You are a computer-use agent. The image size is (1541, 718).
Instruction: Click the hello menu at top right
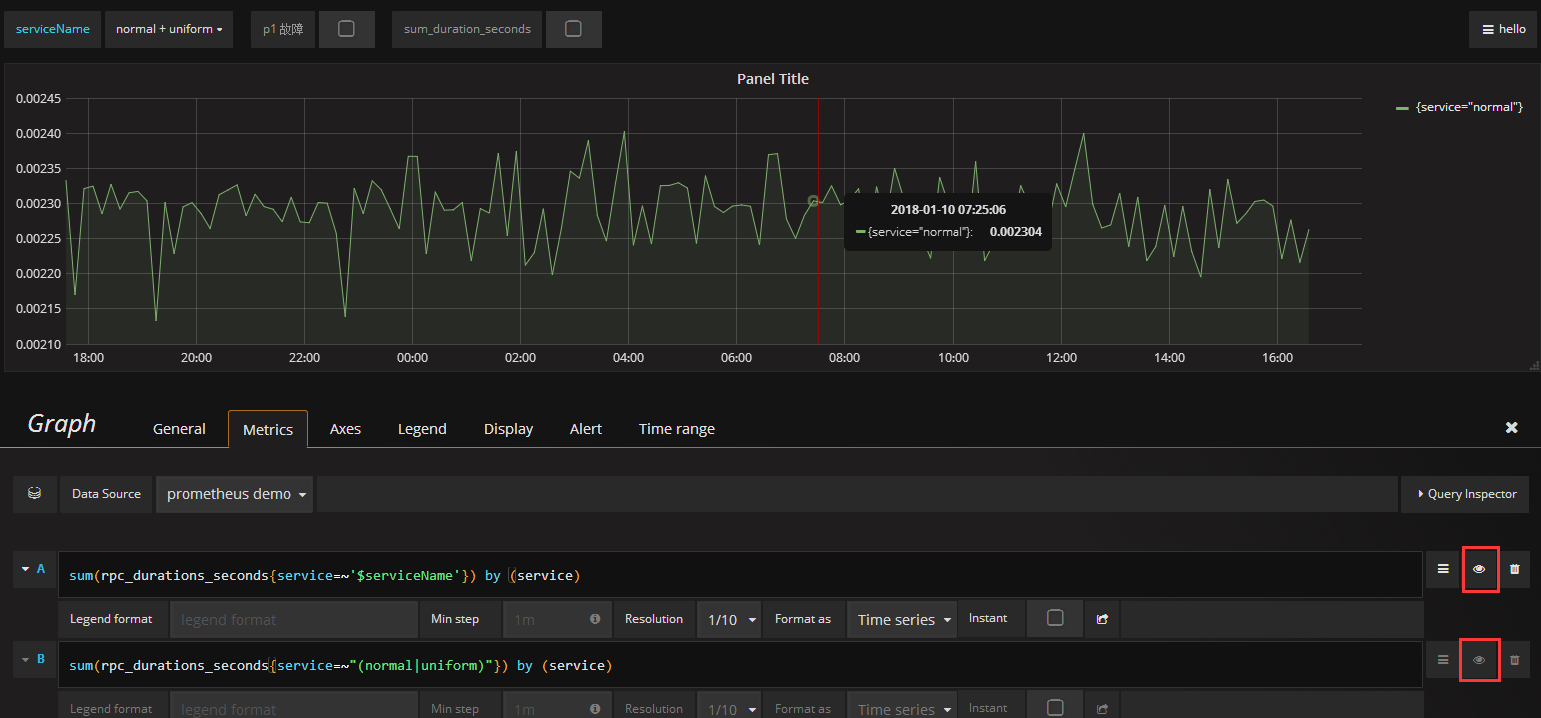coord(1503,28)
